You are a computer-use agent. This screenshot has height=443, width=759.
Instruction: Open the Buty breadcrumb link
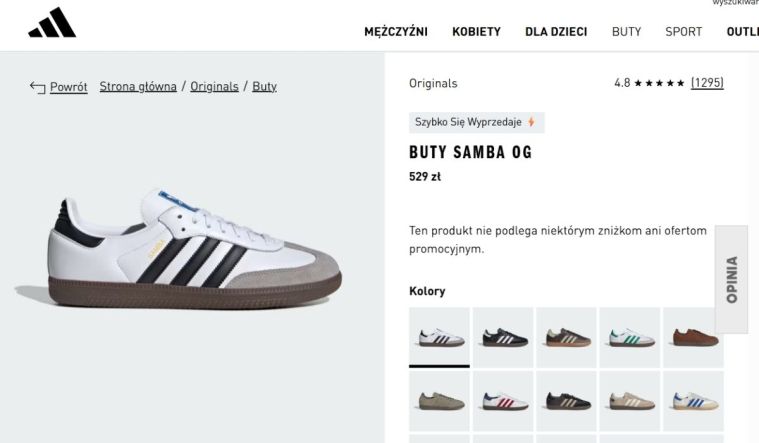tap(264, 87)
